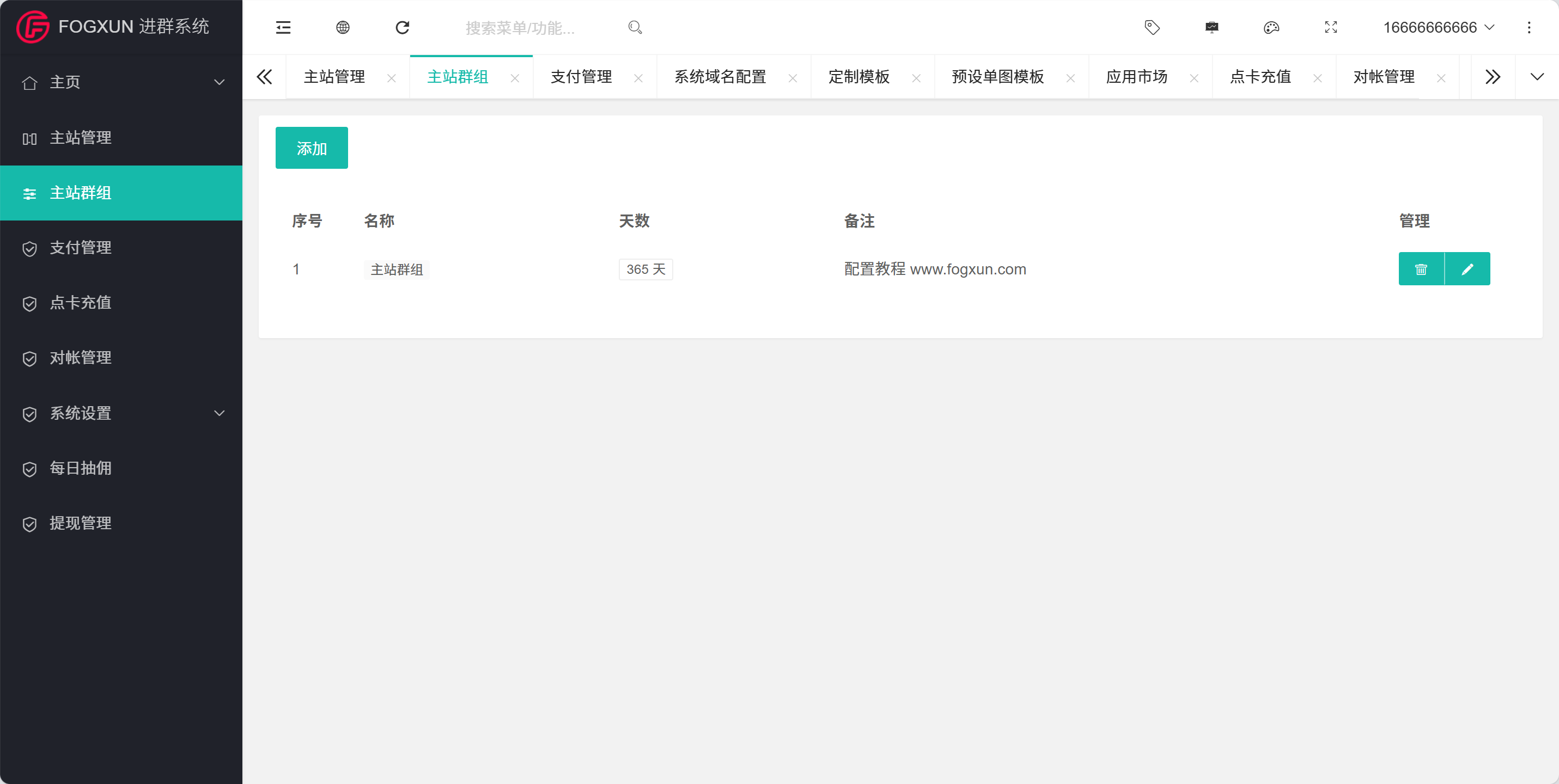Click the 配置教程 www.fogxun.com remark
Image resolution: width=1559 pixels, height=784 pixels.
(935, 269)
